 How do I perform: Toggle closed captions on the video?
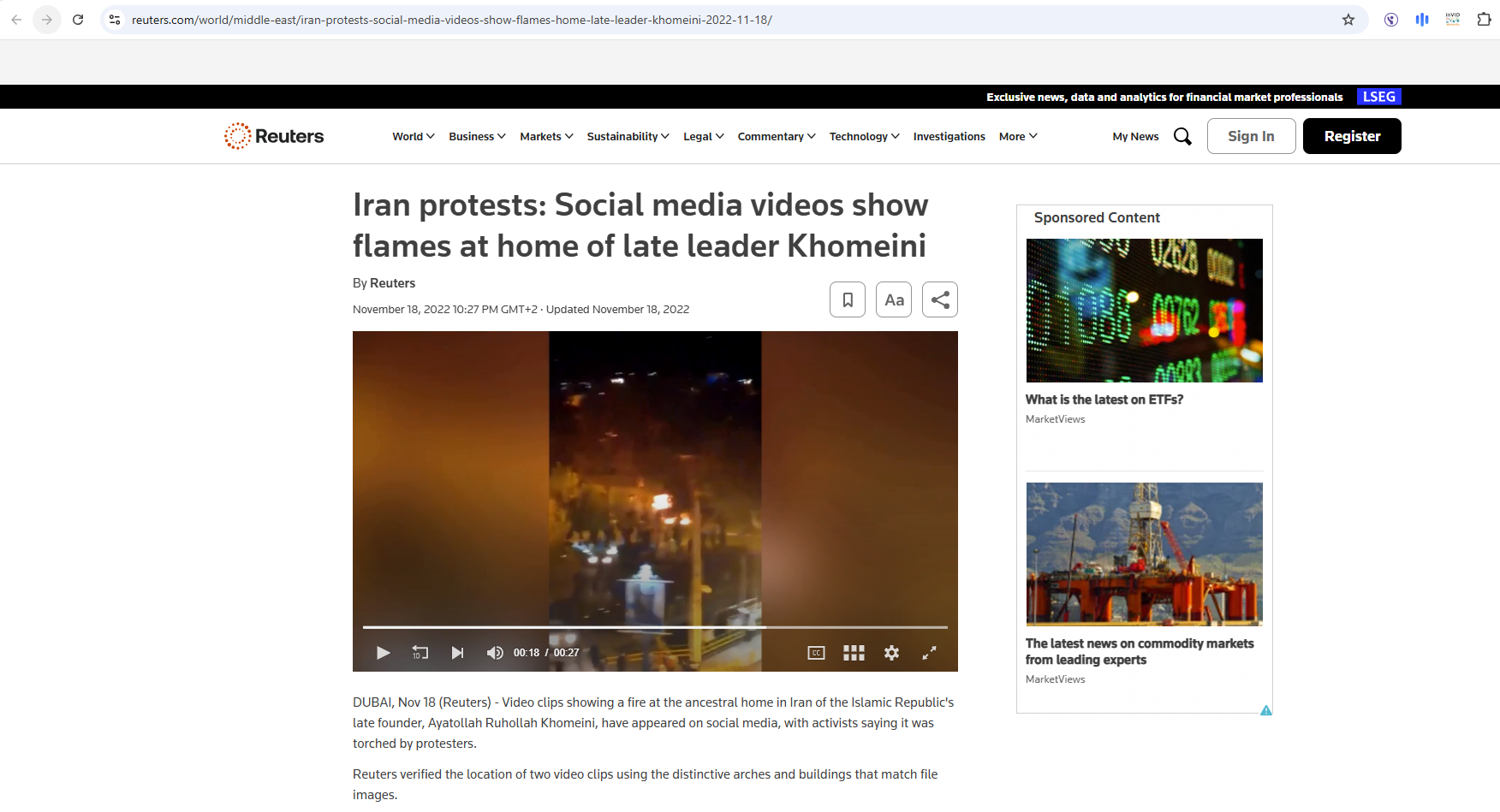click(x=816, y=653)
